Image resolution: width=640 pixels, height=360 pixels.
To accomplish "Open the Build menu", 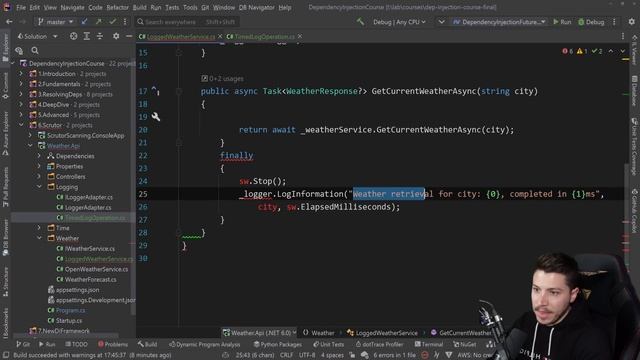I will (x=139, y=7).
